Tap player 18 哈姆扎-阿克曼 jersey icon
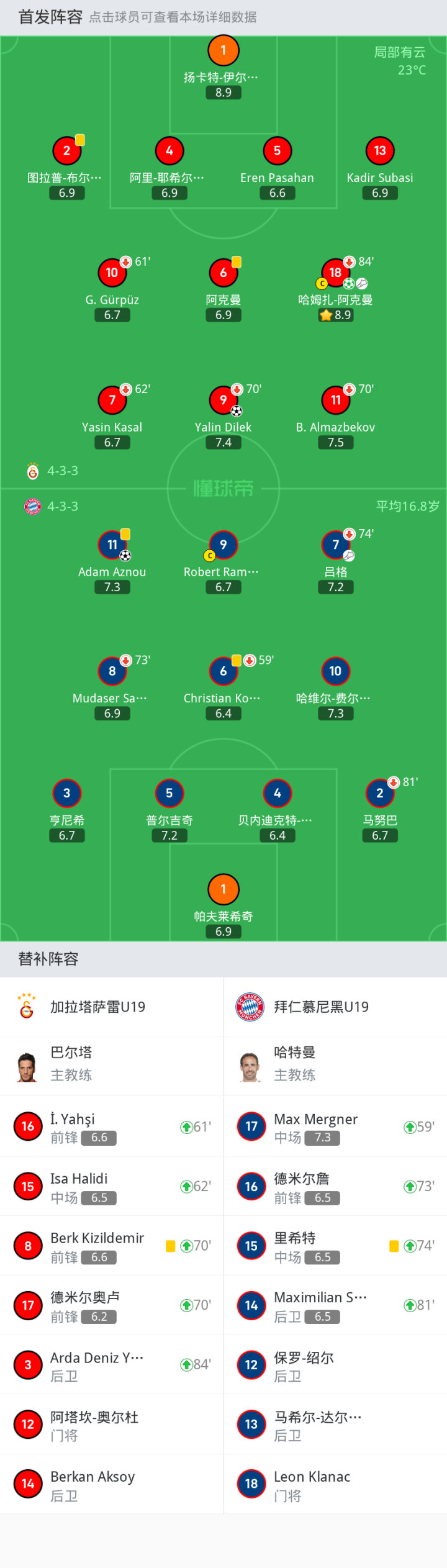The image size is (447, 1568). [335, 272]
